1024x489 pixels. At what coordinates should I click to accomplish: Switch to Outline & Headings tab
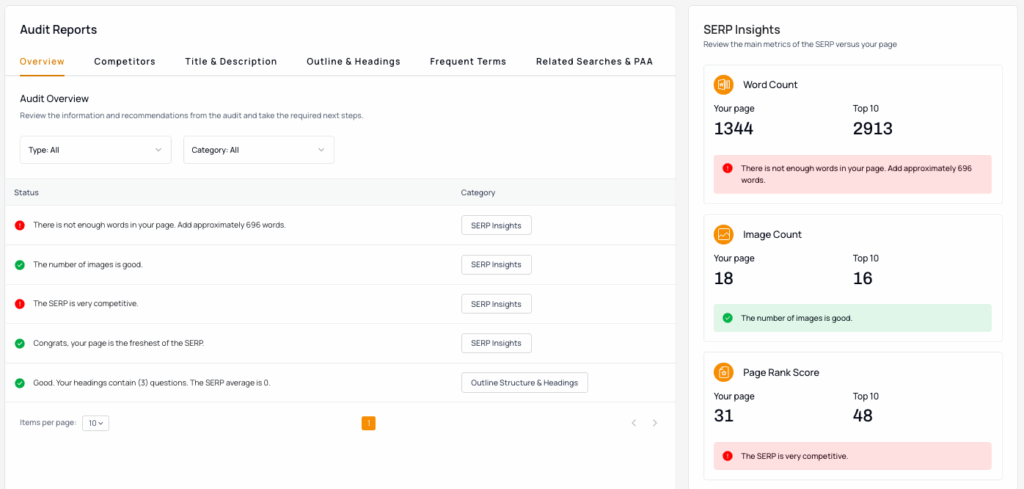tap(353, 61)
